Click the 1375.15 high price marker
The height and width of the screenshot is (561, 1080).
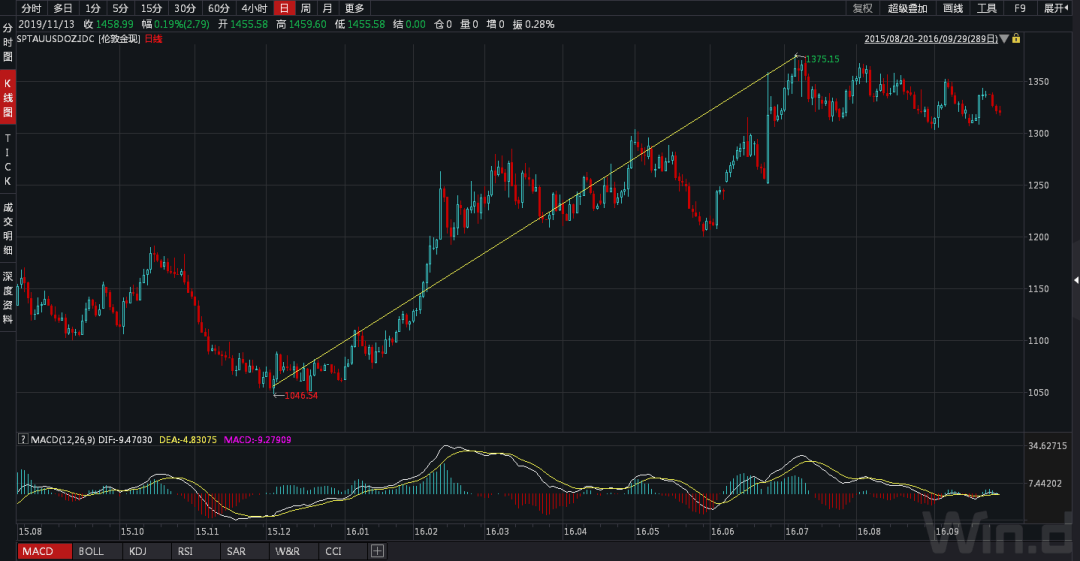822,59
